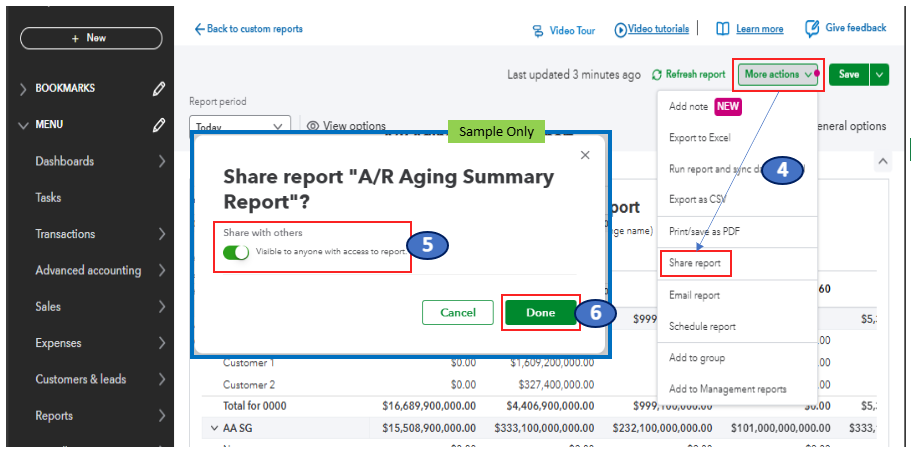Image resolution: width=911 pixels, height=450 pixels.
Task: Choose Export to Excel
Action: (x=700, y=138)
